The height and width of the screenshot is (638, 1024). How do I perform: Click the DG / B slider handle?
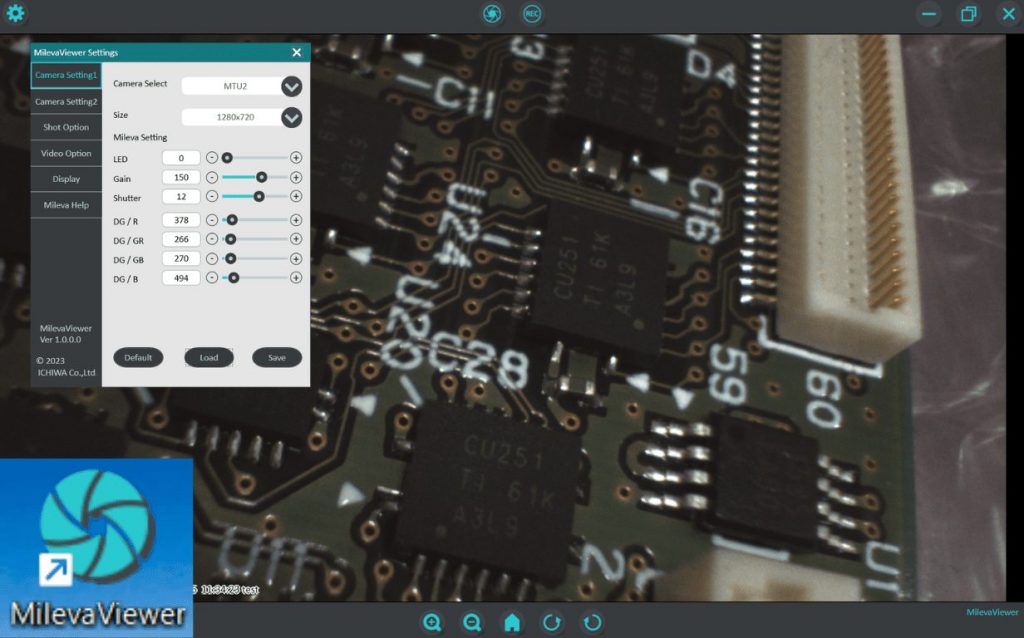[233, 278]
